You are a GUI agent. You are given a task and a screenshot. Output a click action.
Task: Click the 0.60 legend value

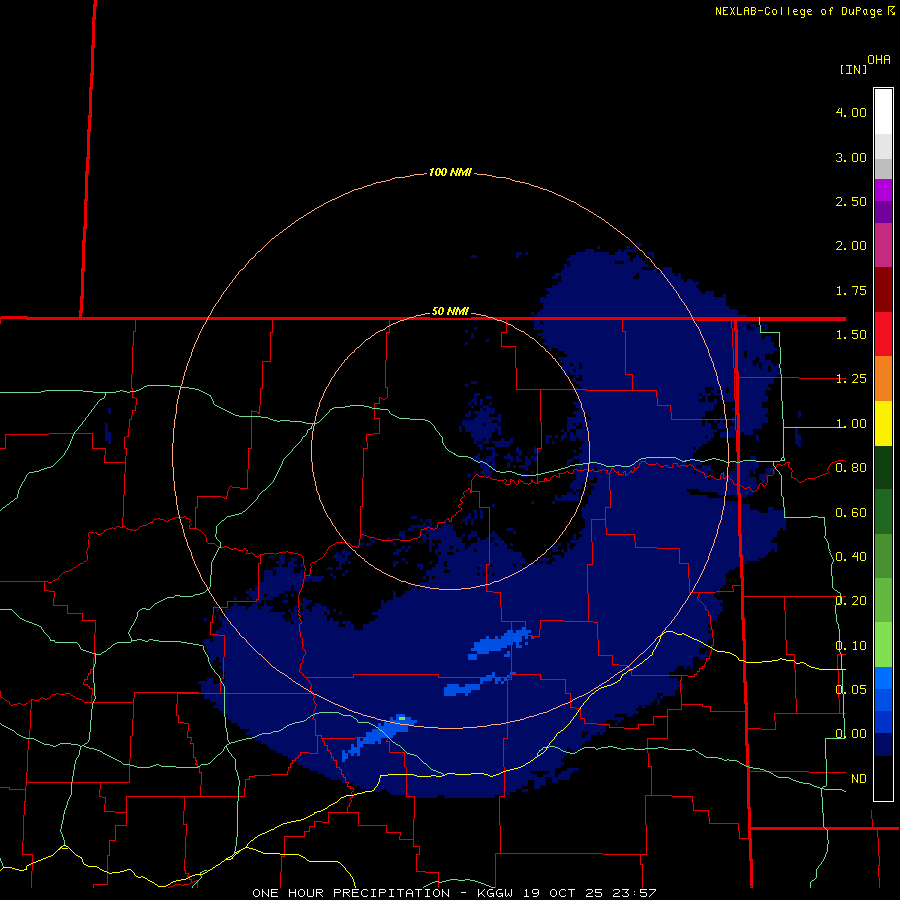pos(851,513)
